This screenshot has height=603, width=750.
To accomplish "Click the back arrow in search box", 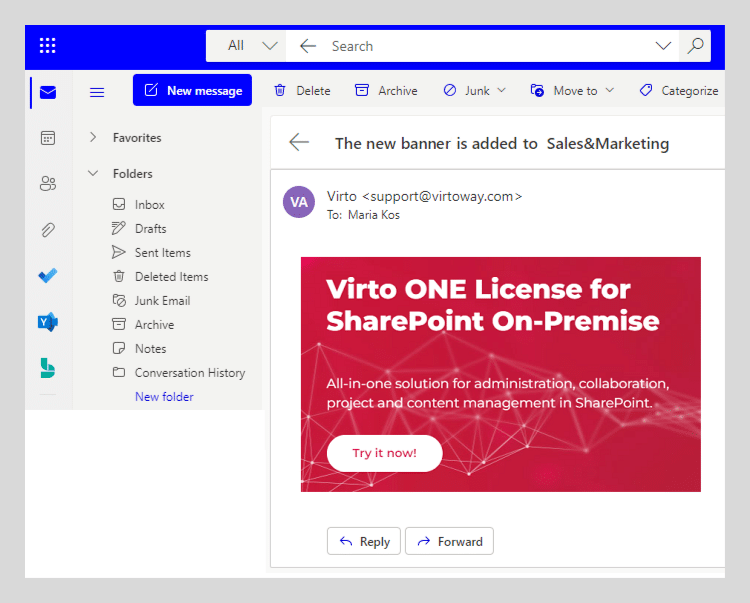I will point(308,46).
